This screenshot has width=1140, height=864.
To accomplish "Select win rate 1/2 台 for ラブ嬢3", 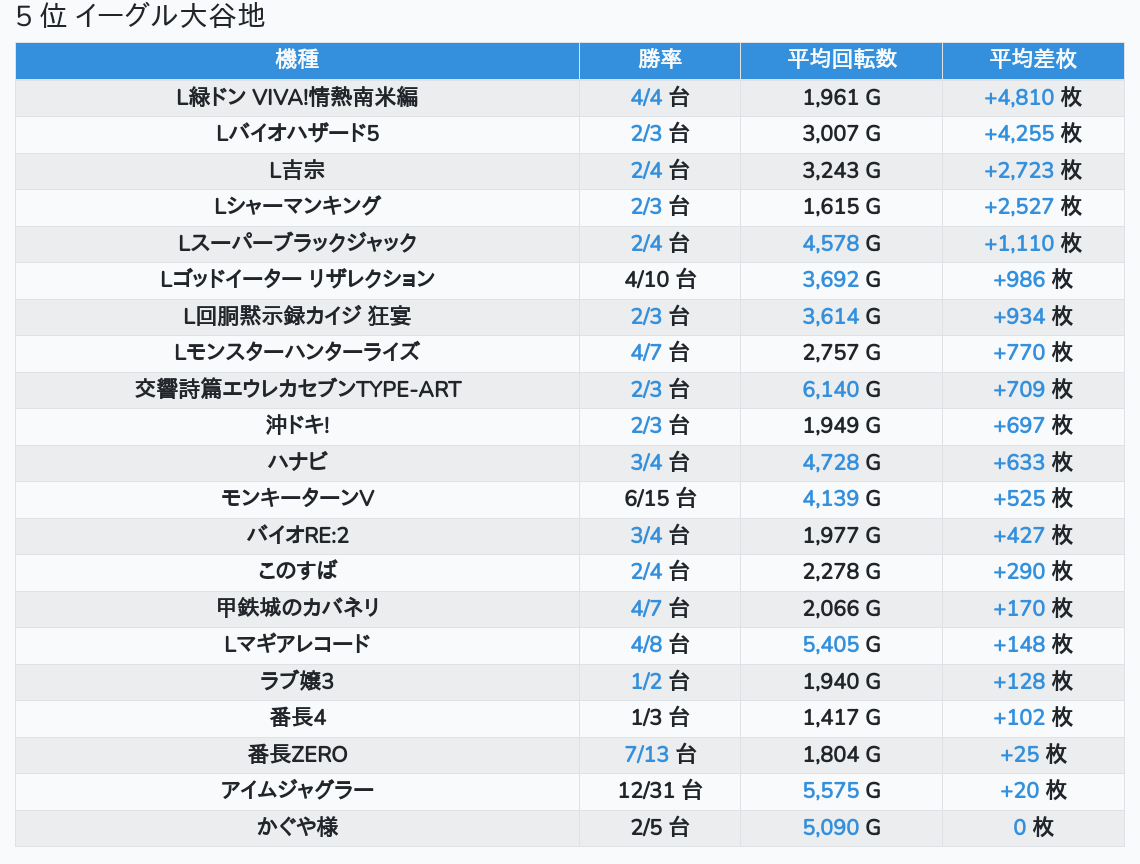I will click(x=659, y=681).
